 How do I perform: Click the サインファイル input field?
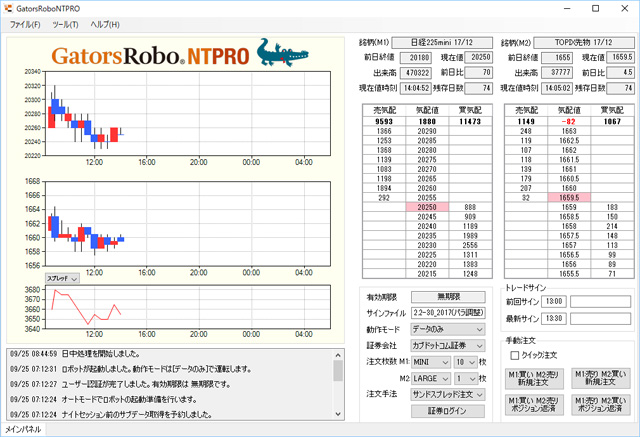tap(448, 313)
